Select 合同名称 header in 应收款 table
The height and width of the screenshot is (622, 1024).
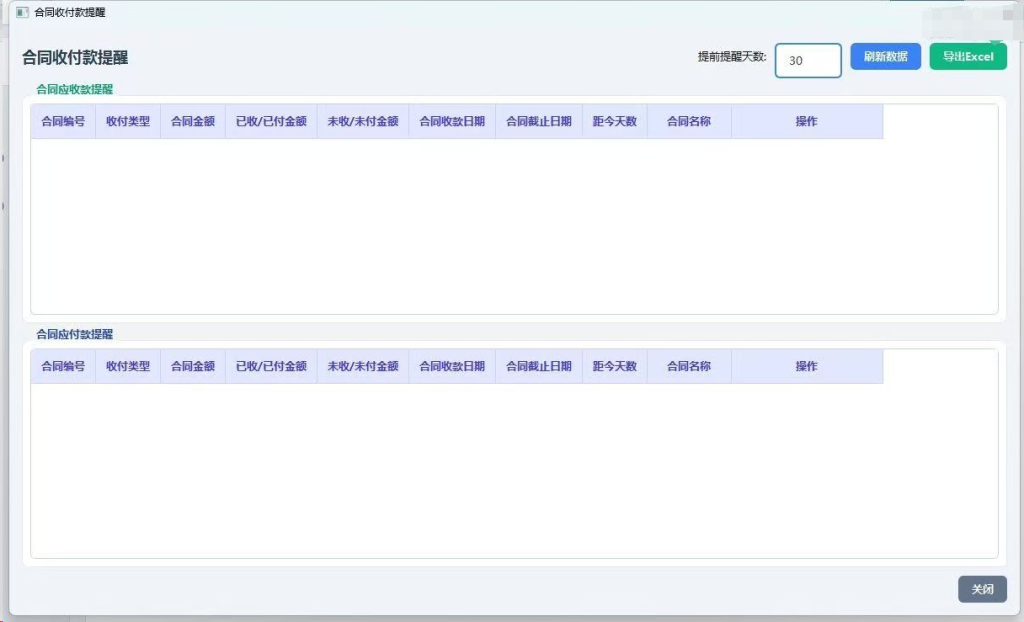click(x=689, y=122)
